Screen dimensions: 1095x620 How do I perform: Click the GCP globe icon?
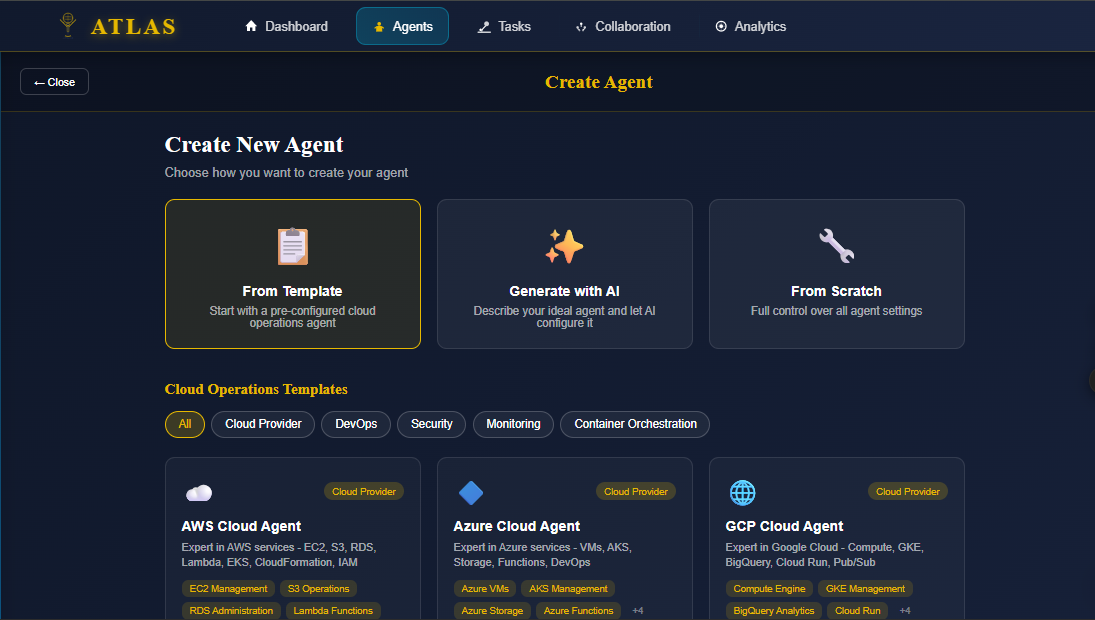click(742, 492)
